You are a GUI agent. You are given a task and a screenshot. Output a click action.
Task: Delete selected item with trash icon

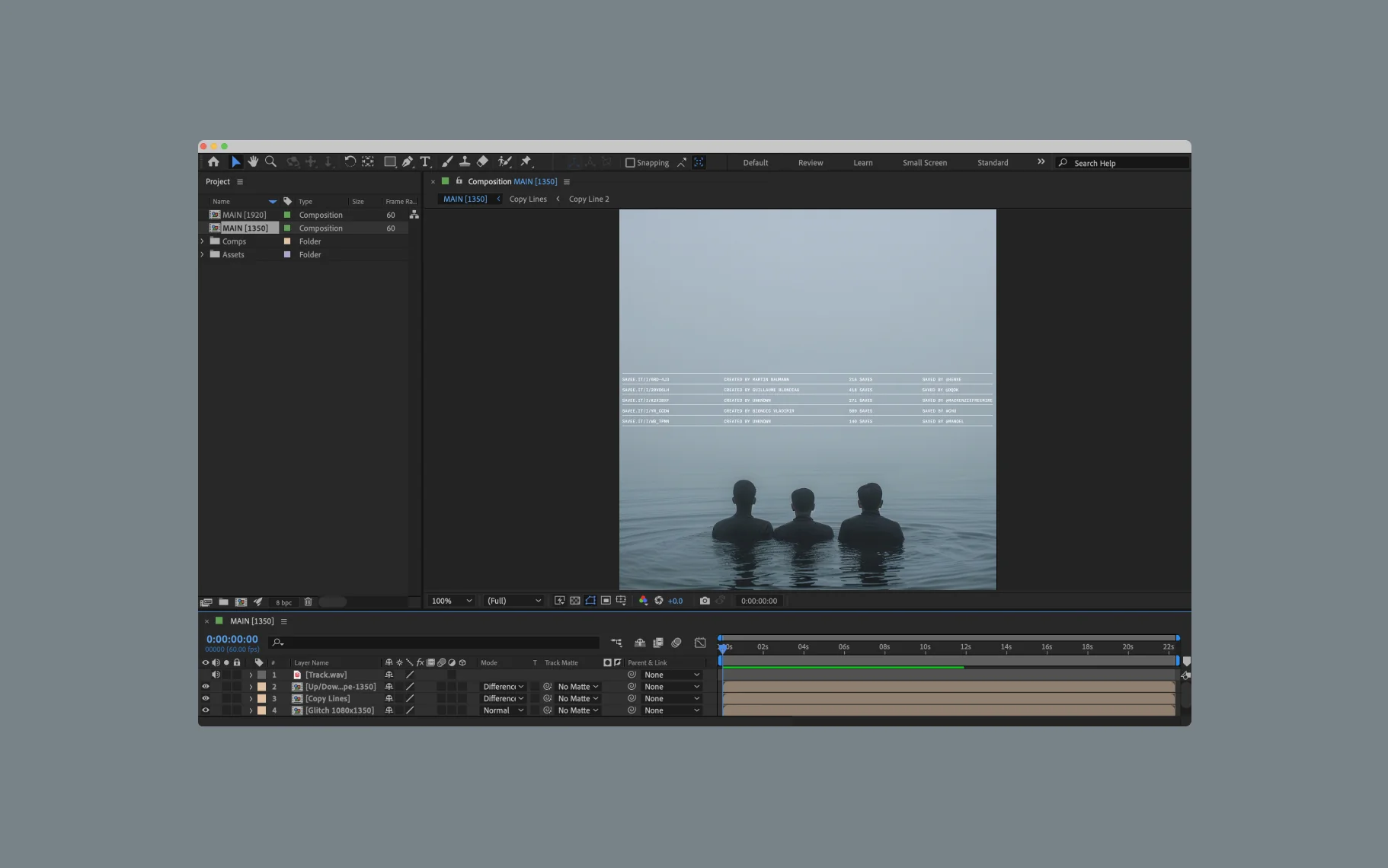point(309,602)
